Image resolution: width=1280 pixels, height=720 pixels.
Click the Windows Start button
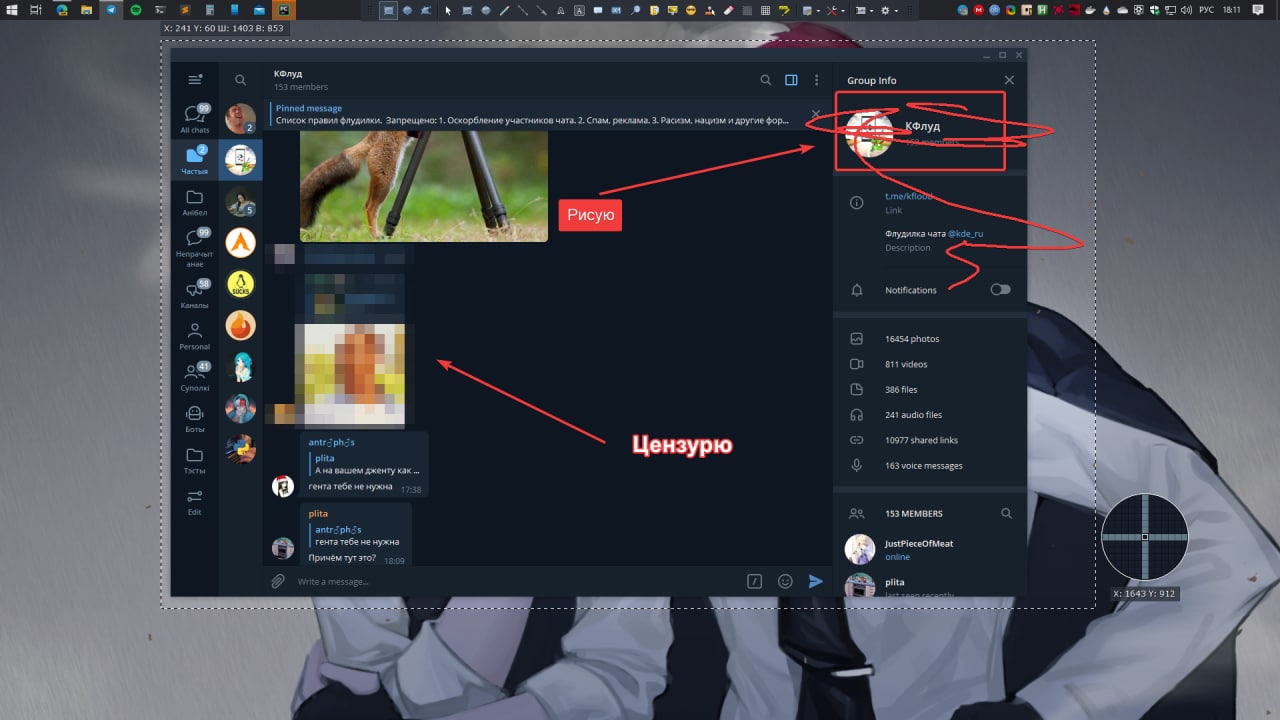[x=11, y=10]
